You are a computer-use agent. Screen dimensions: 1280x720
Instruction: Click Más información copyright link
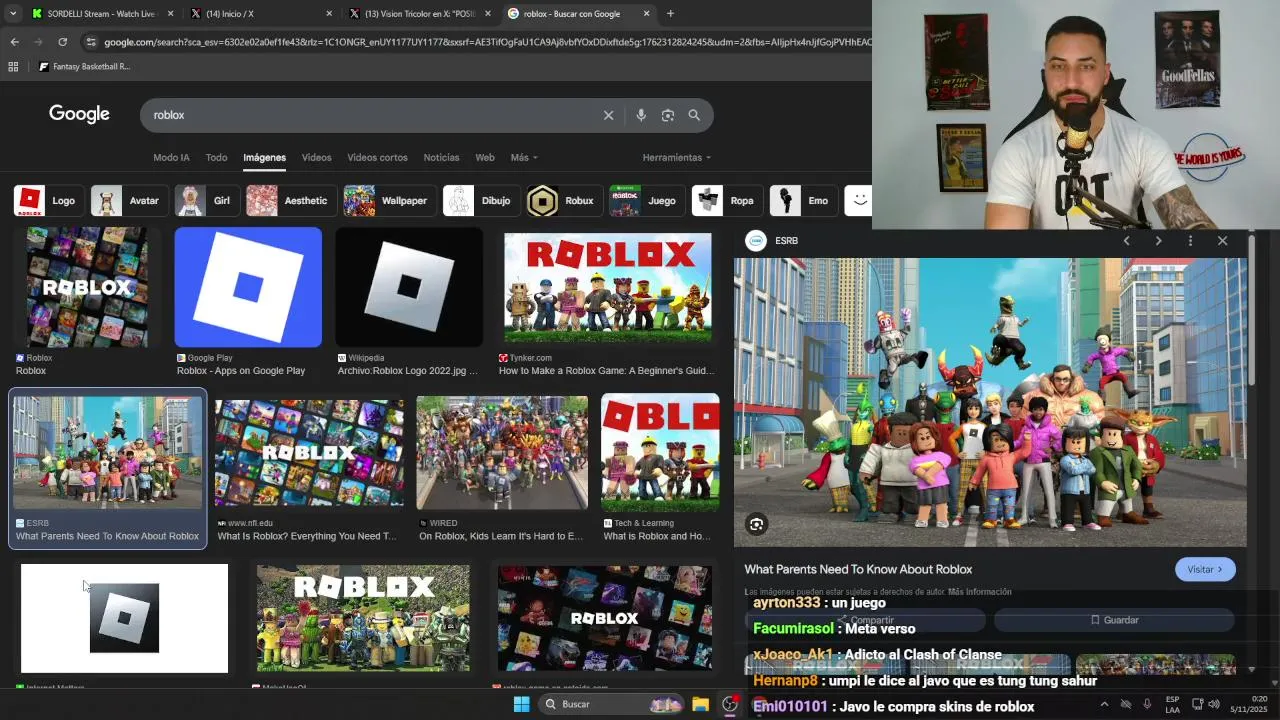(x=979, y=592)
